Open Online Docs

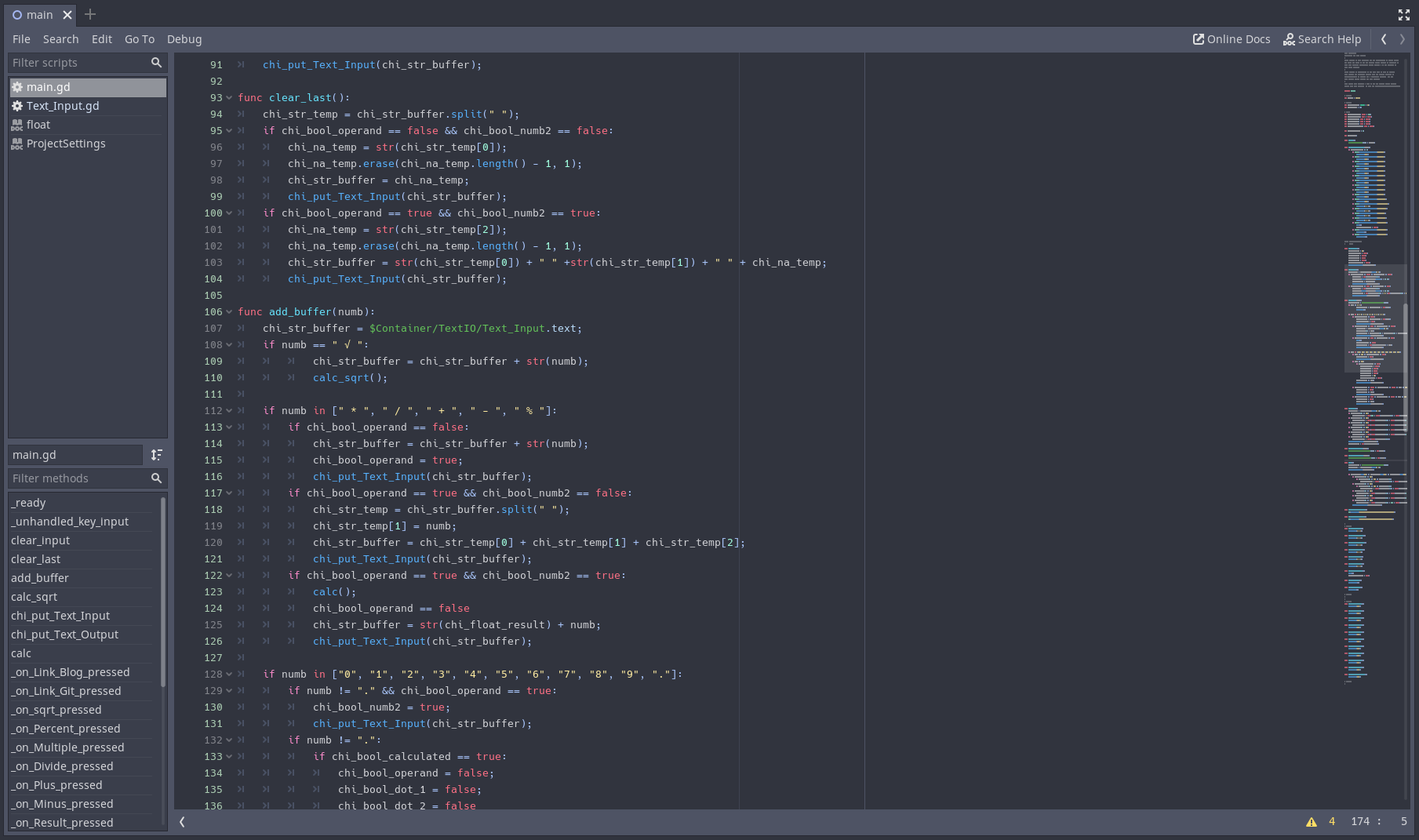click(x=1232, y=39)
